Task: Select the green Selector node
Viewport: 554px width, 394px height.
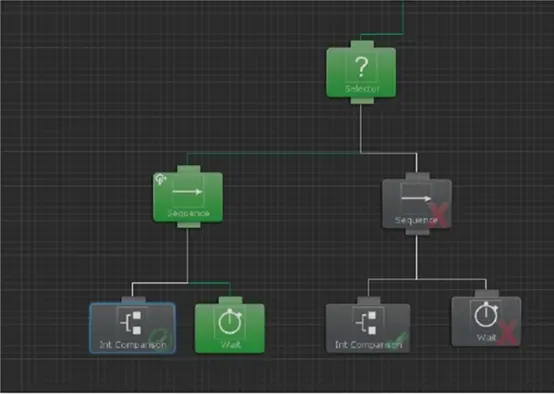Action: tap(361, 72)
